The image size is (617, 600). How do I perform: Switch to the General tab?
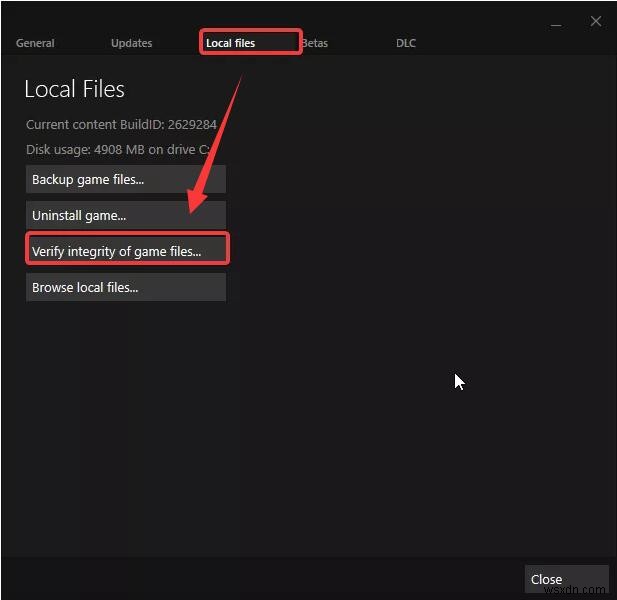35,43
